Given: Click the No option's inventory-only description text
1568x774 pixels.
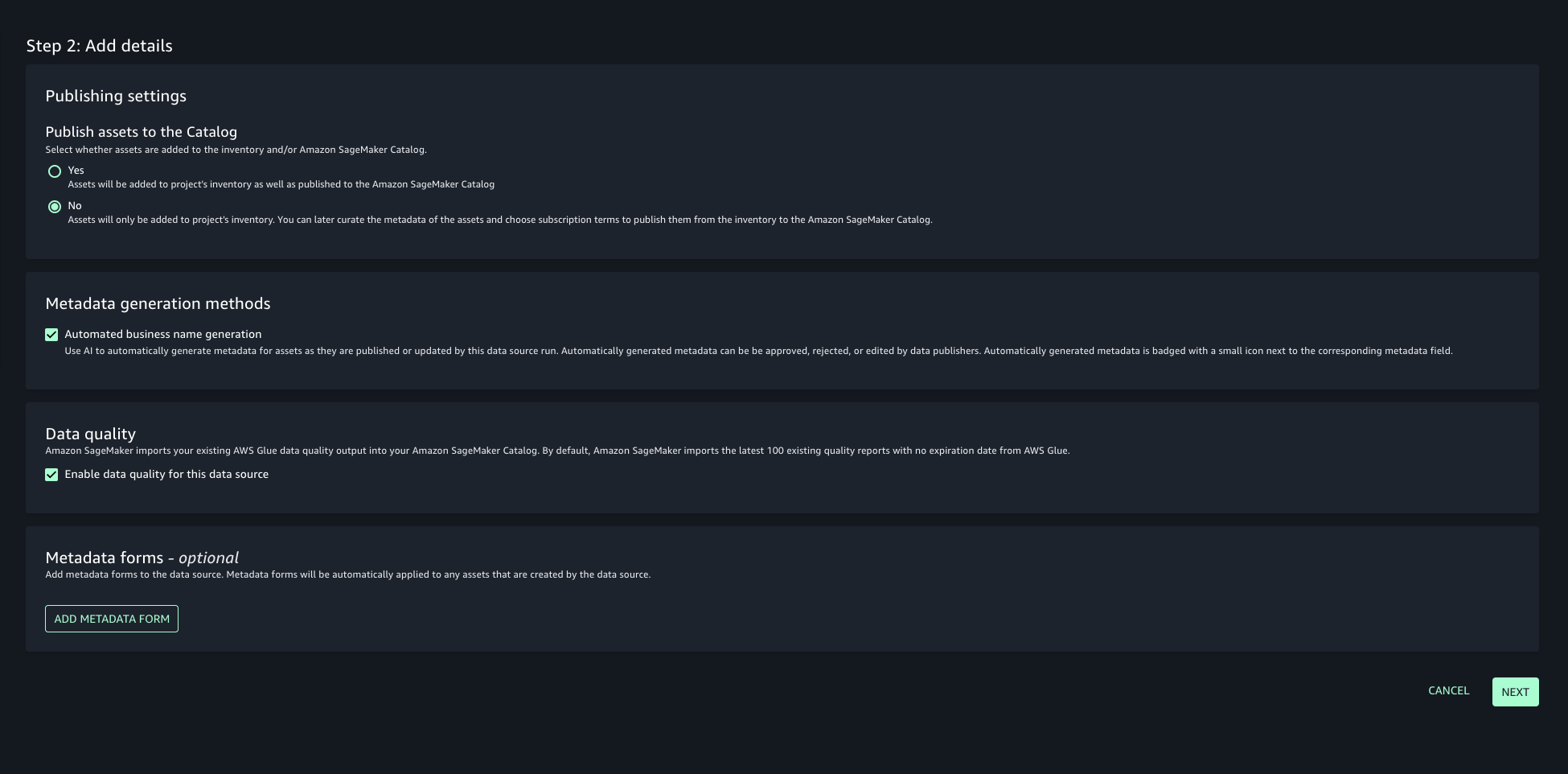Looking at the screenshot, I should point(499,220).
